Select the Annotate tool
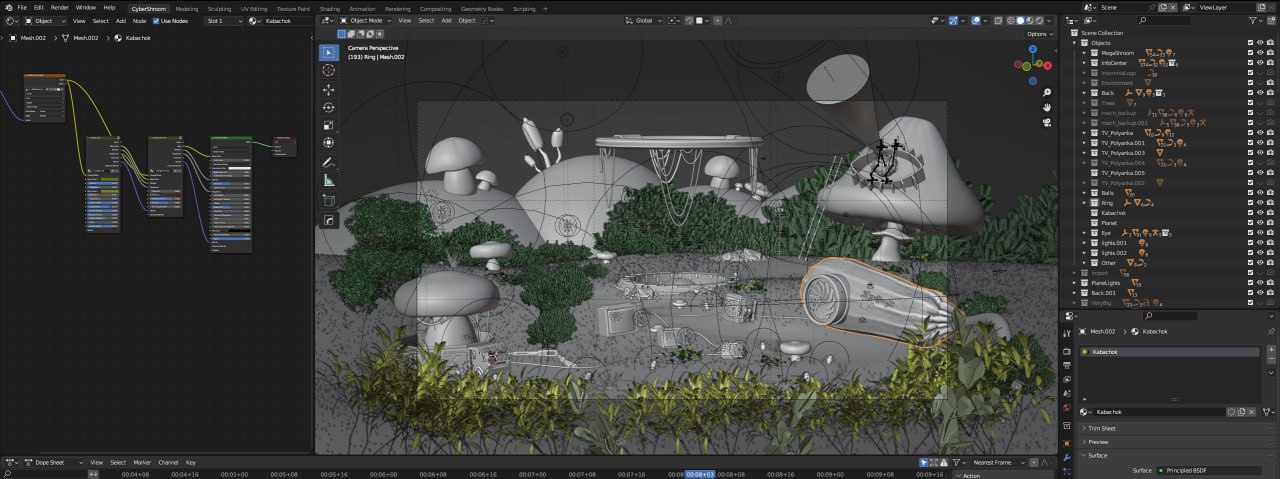The height and width of the screenshot is (479, 1280). pyautogui.click(x=328, y=162)
